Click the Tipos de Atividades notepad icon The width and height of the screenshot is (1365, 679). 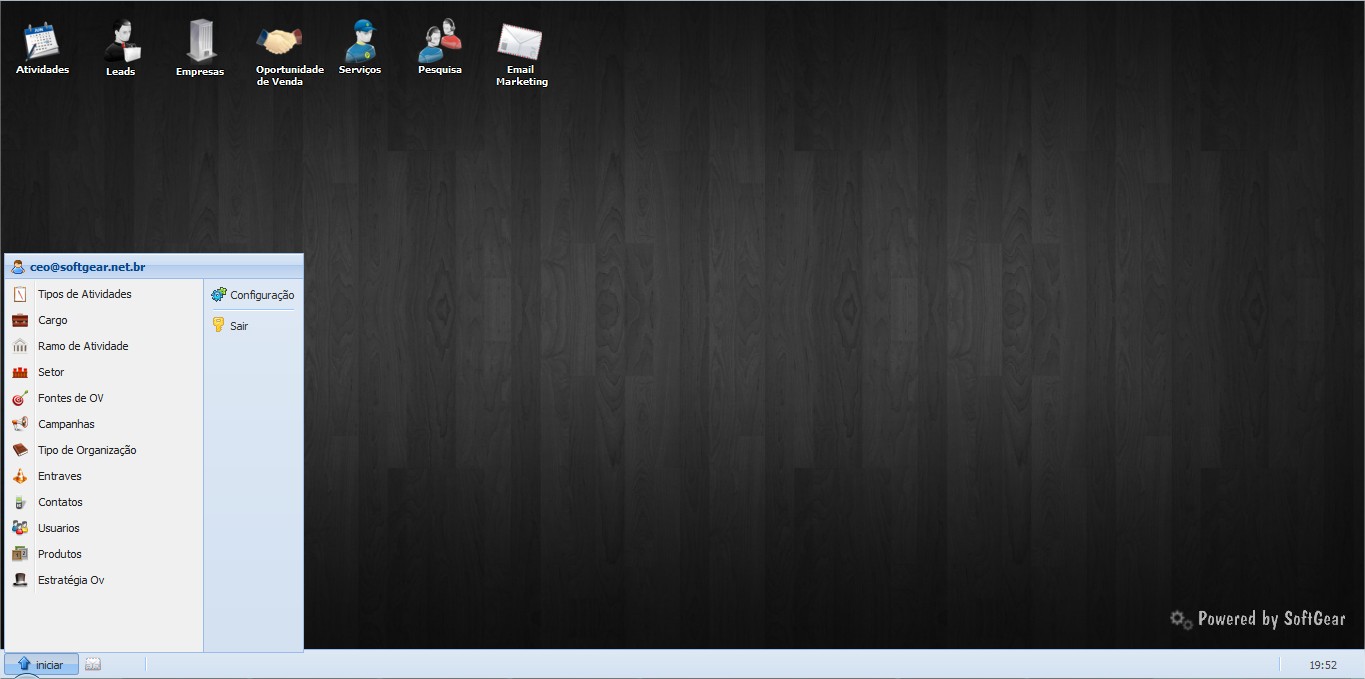[20, 294]
